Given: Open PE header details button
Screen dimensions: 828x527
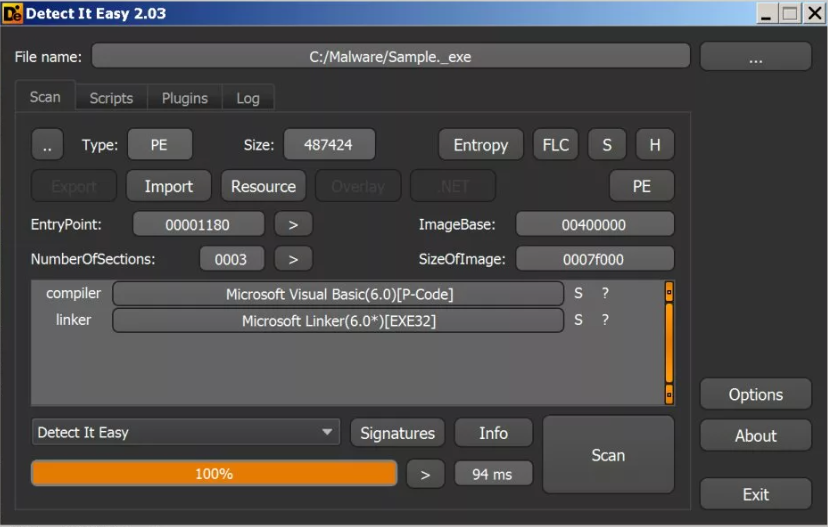Looking at the screenshot, I should 642,186.
